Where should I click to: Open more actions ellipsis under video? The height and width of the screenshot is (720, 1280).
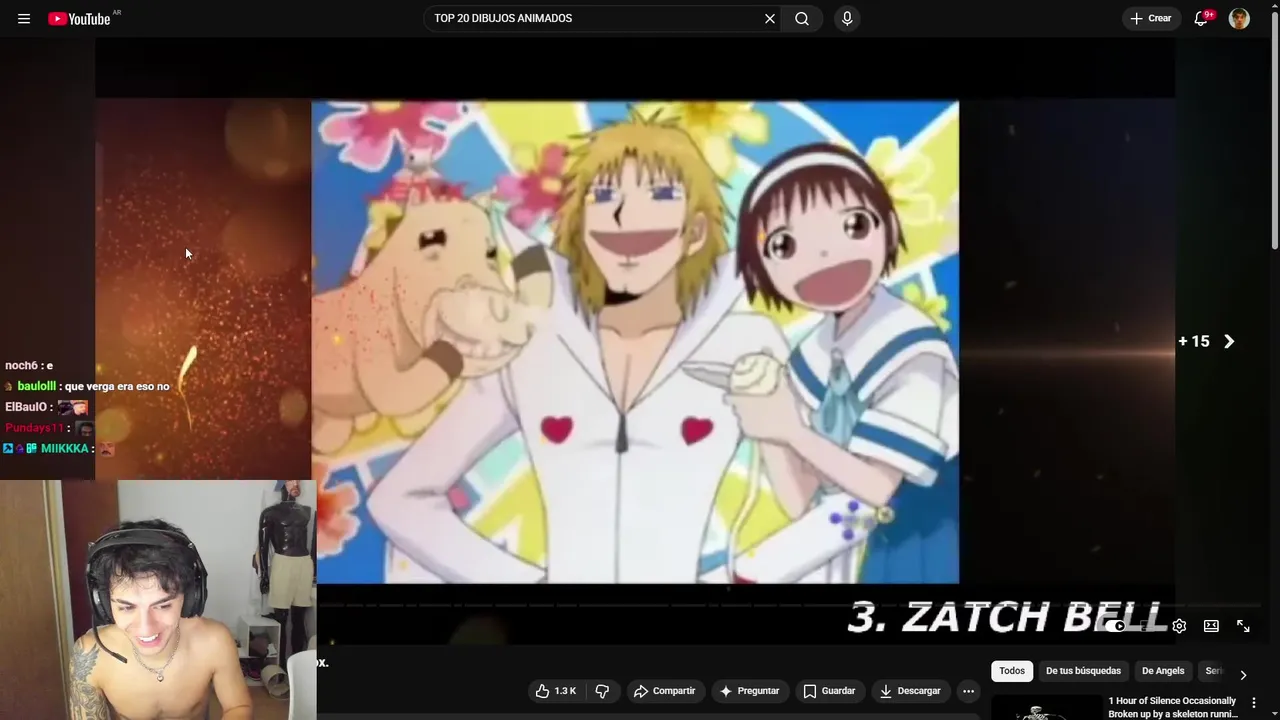(x=968, y=691)
